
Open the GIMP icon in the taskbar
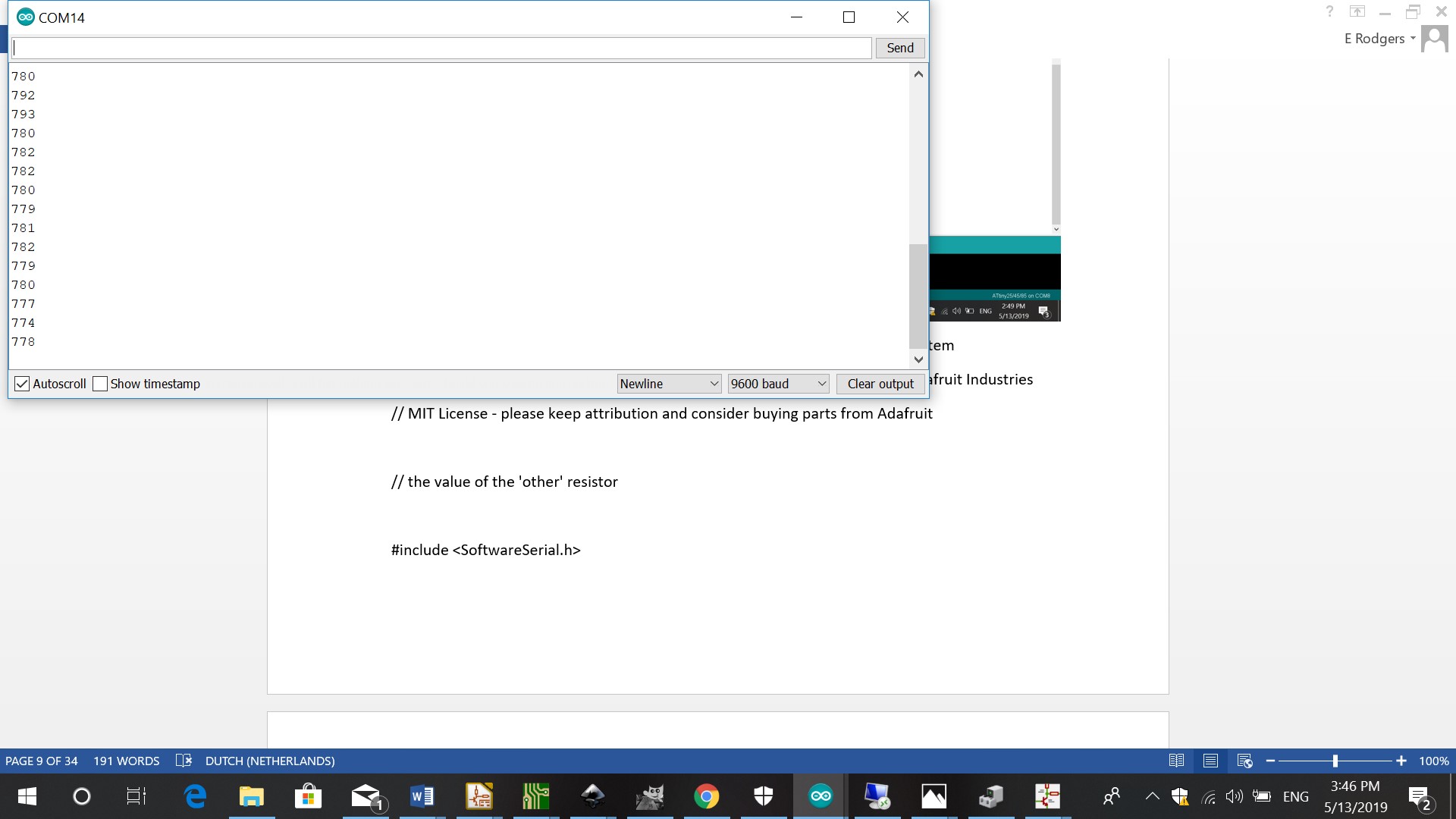tap(649, 796)
